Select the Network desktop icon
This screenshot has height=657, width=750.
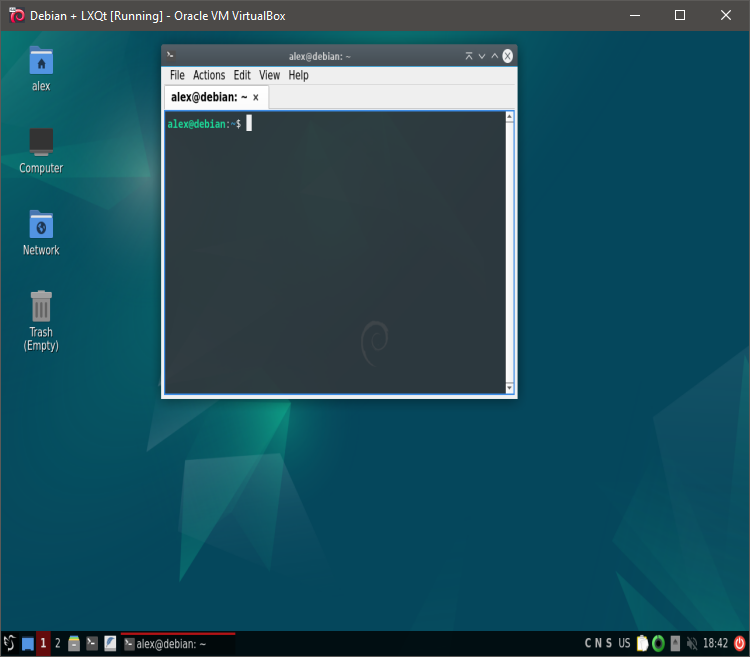point(41,233)
